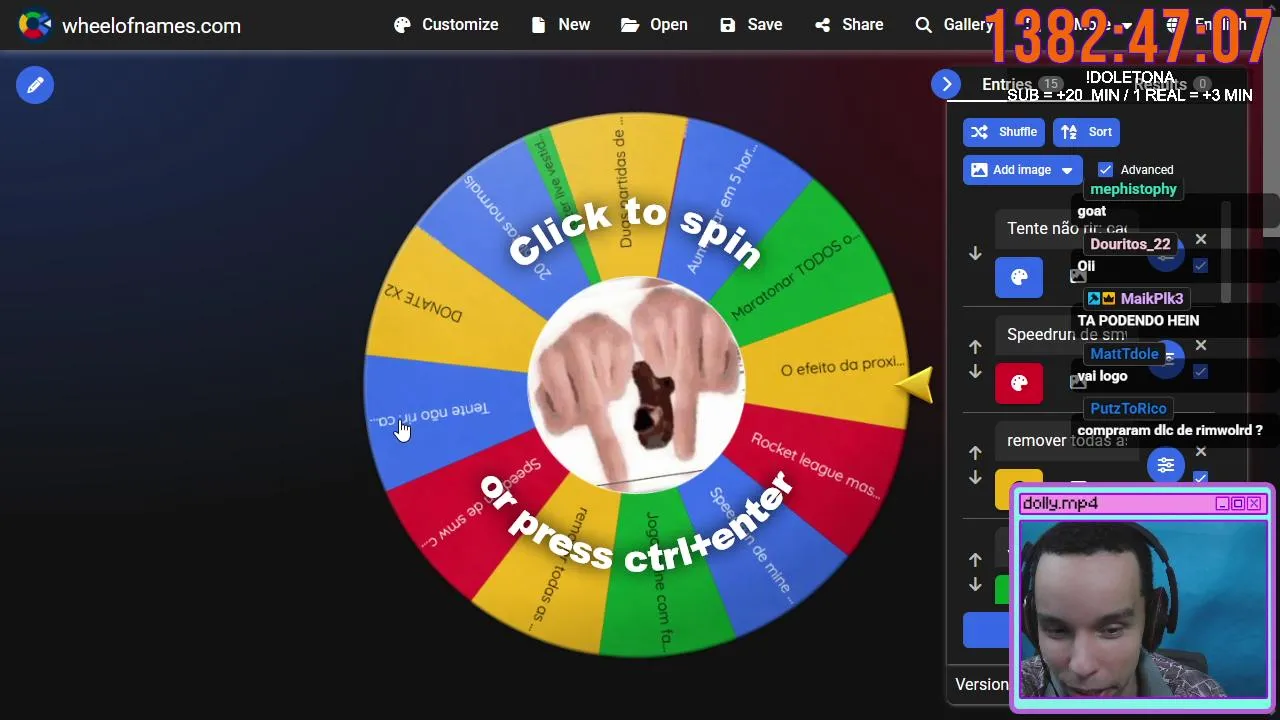Click Open in the top bar
This screenshot has width=1280, height=720.
coord(654,25)
